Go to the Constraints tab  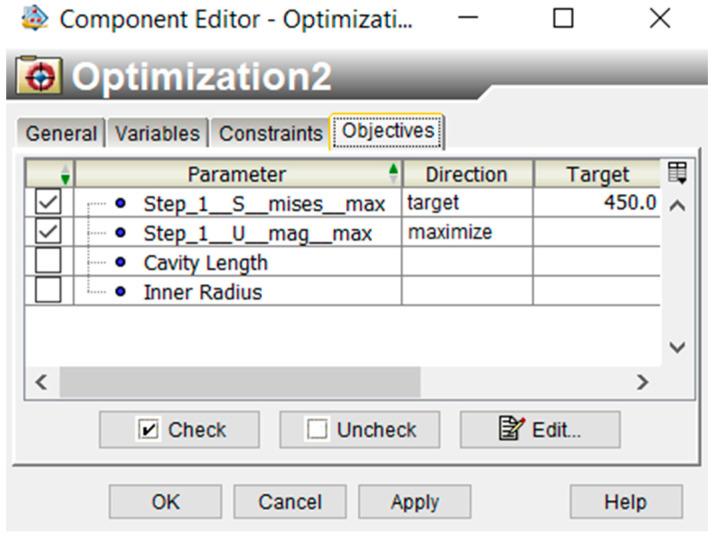[270, 133]
